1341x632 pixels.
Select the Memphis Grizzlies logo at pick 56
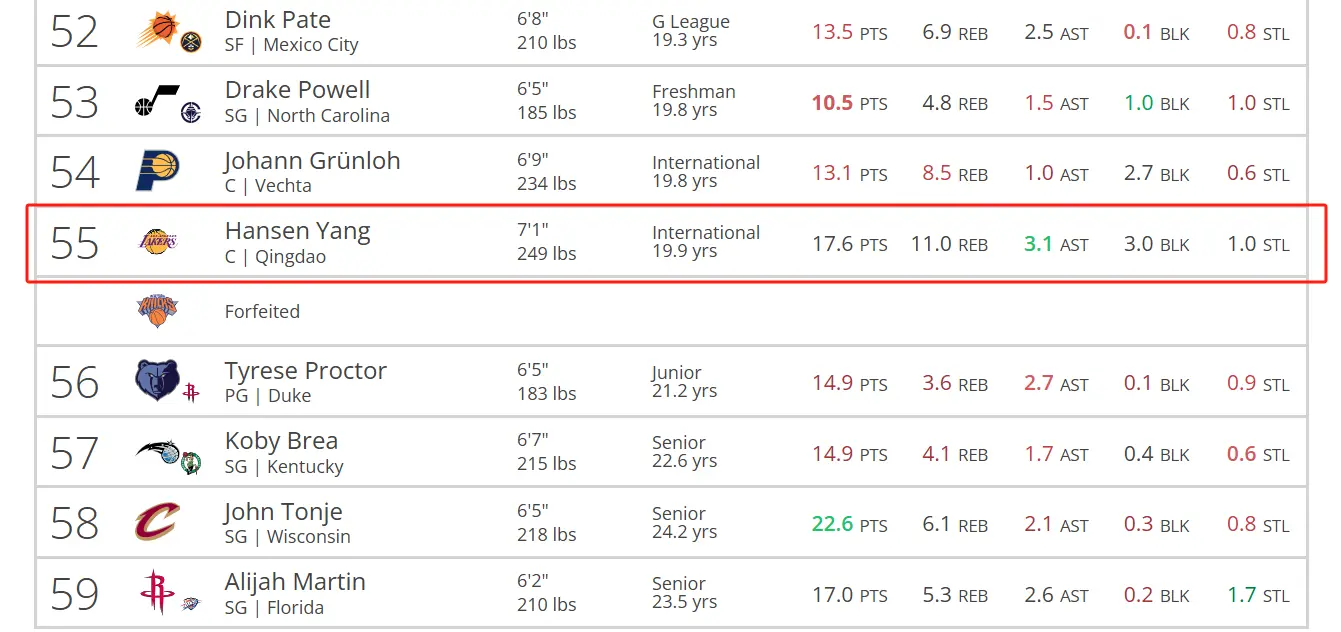pyautogui.click(x=157, y=380)
